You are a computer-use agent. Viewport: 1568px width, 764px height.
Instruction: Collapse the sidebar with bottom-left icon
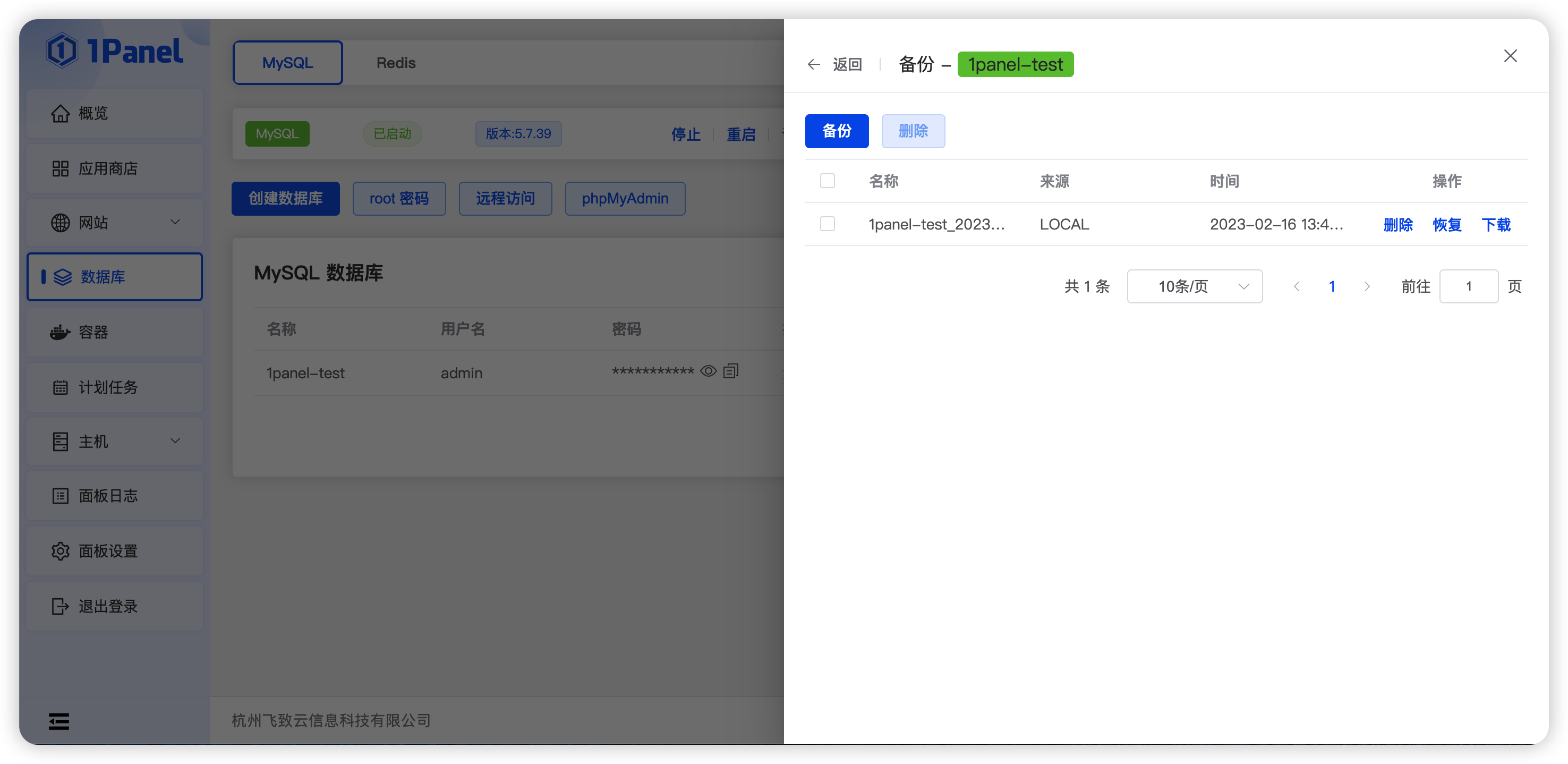(x=58, y=721)
